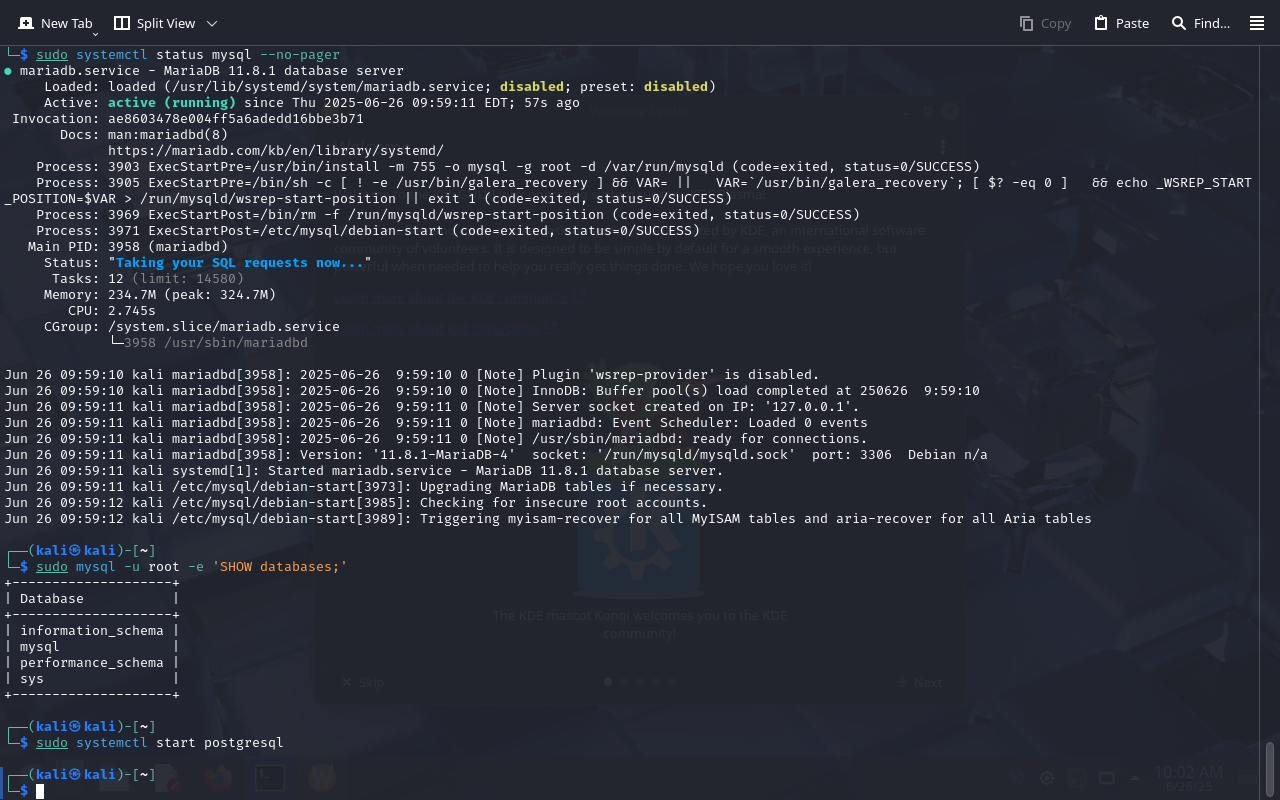The image size is (1280, 800).
Task: Click the Split View toolbar button
Action: tap(155, 23)
